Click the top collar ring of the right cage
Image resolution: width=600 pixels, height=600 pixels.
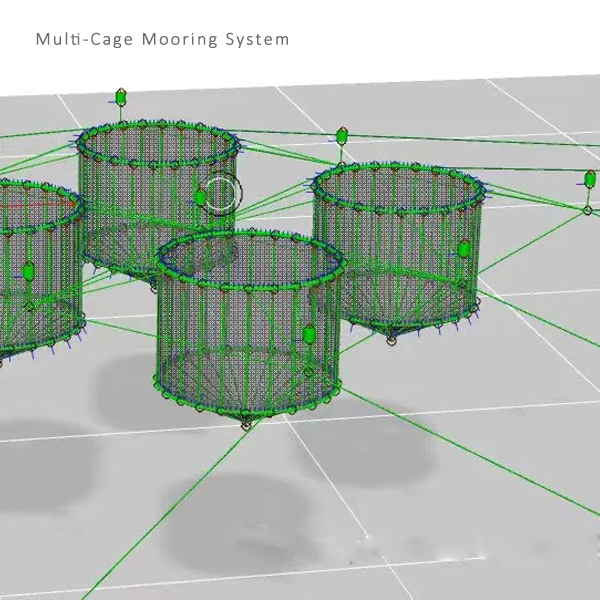[398, 169]
